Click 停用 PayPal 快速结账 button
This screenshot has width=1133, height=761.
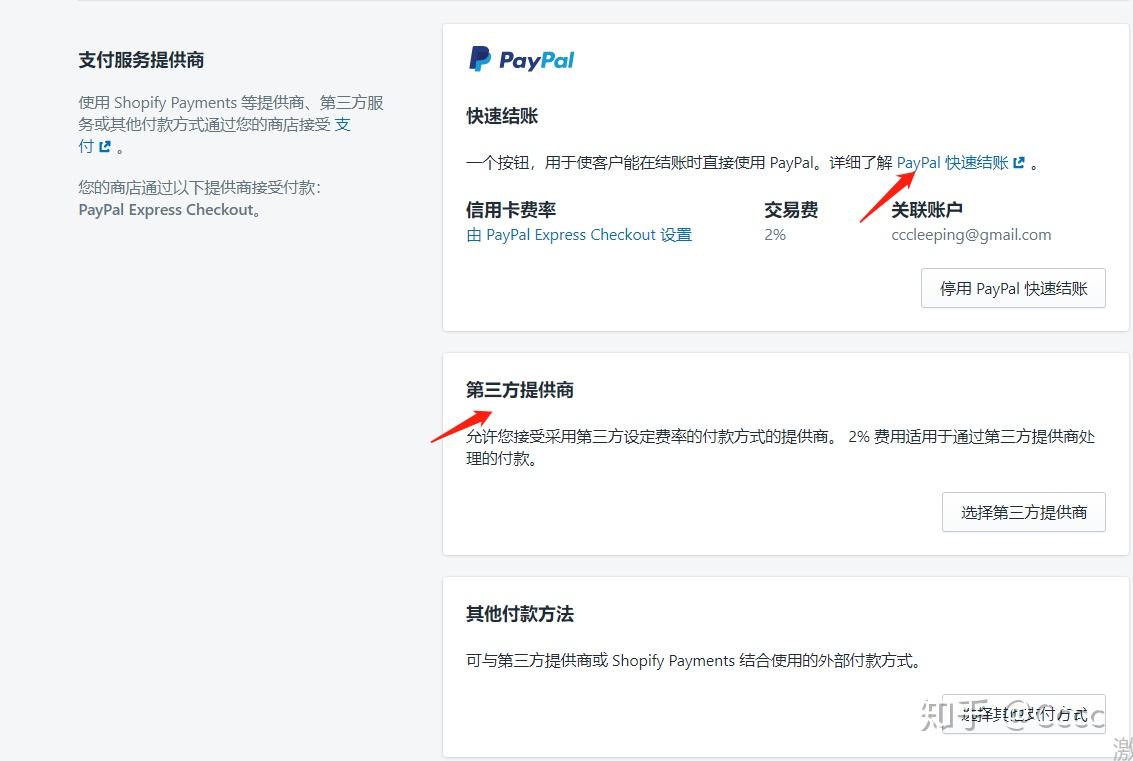tap(1013, 288)
